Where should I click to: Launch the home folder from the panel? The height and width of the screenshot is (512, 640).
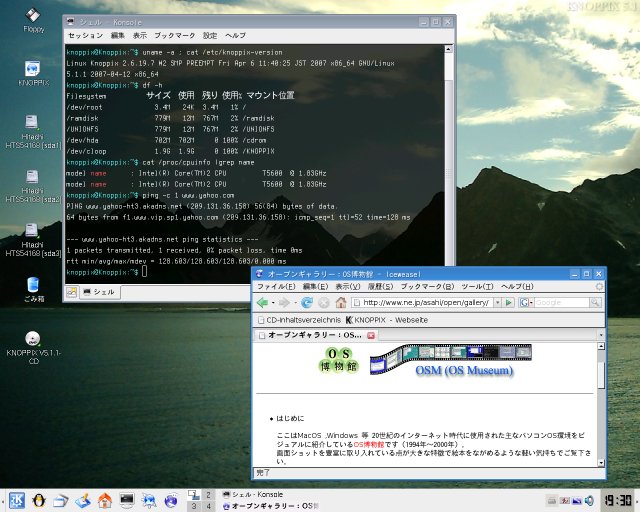[104, 500]
